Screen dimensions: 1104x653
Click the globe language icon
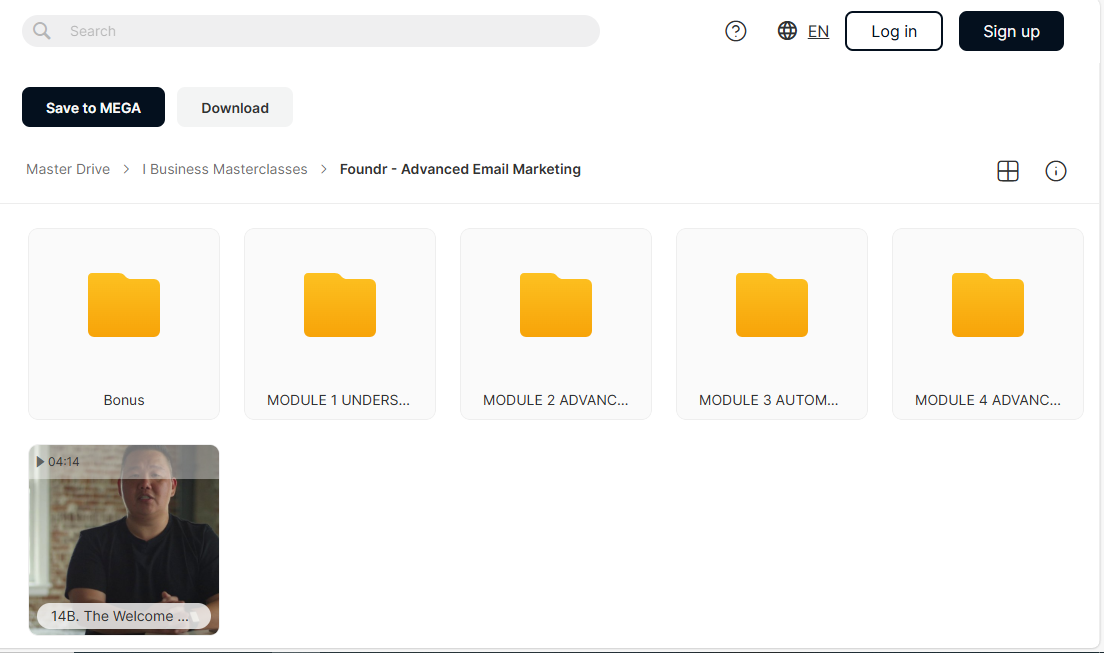click(787, 31)
